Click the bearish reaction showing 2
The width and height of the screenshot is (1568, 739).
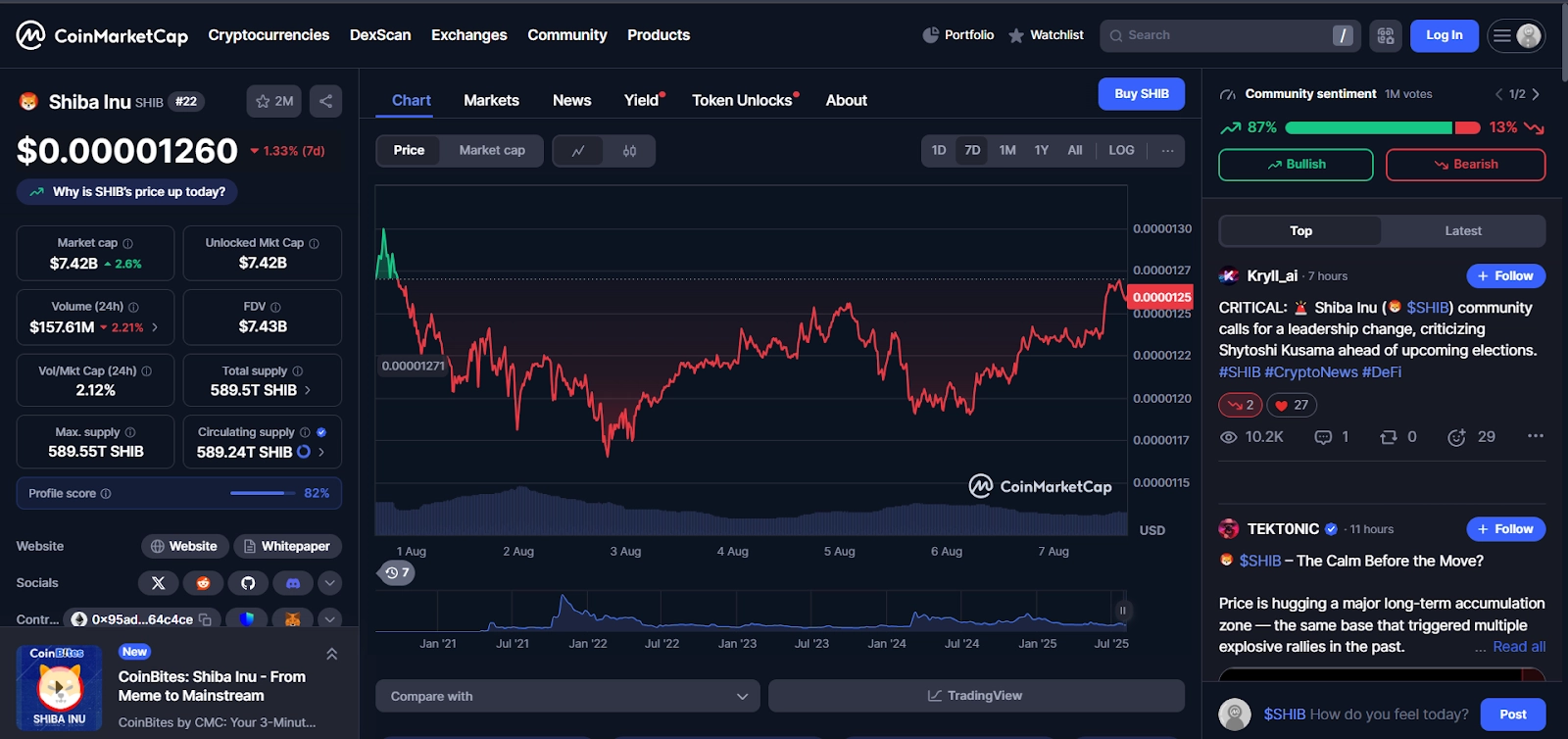pyautogui.click(x=1241, y=405)
